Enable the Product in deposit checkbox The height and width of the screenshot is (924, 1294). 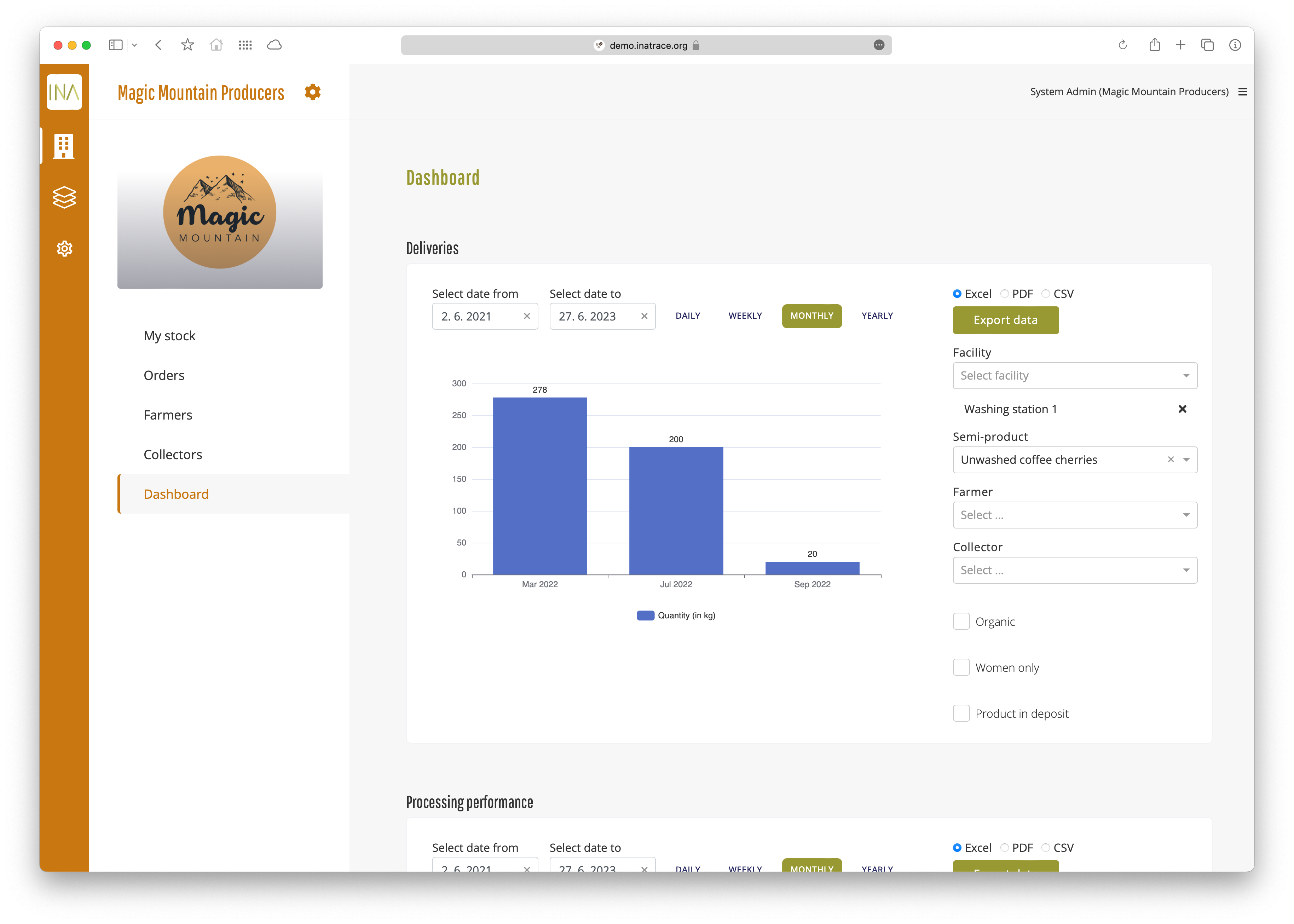tap(961, 714)
